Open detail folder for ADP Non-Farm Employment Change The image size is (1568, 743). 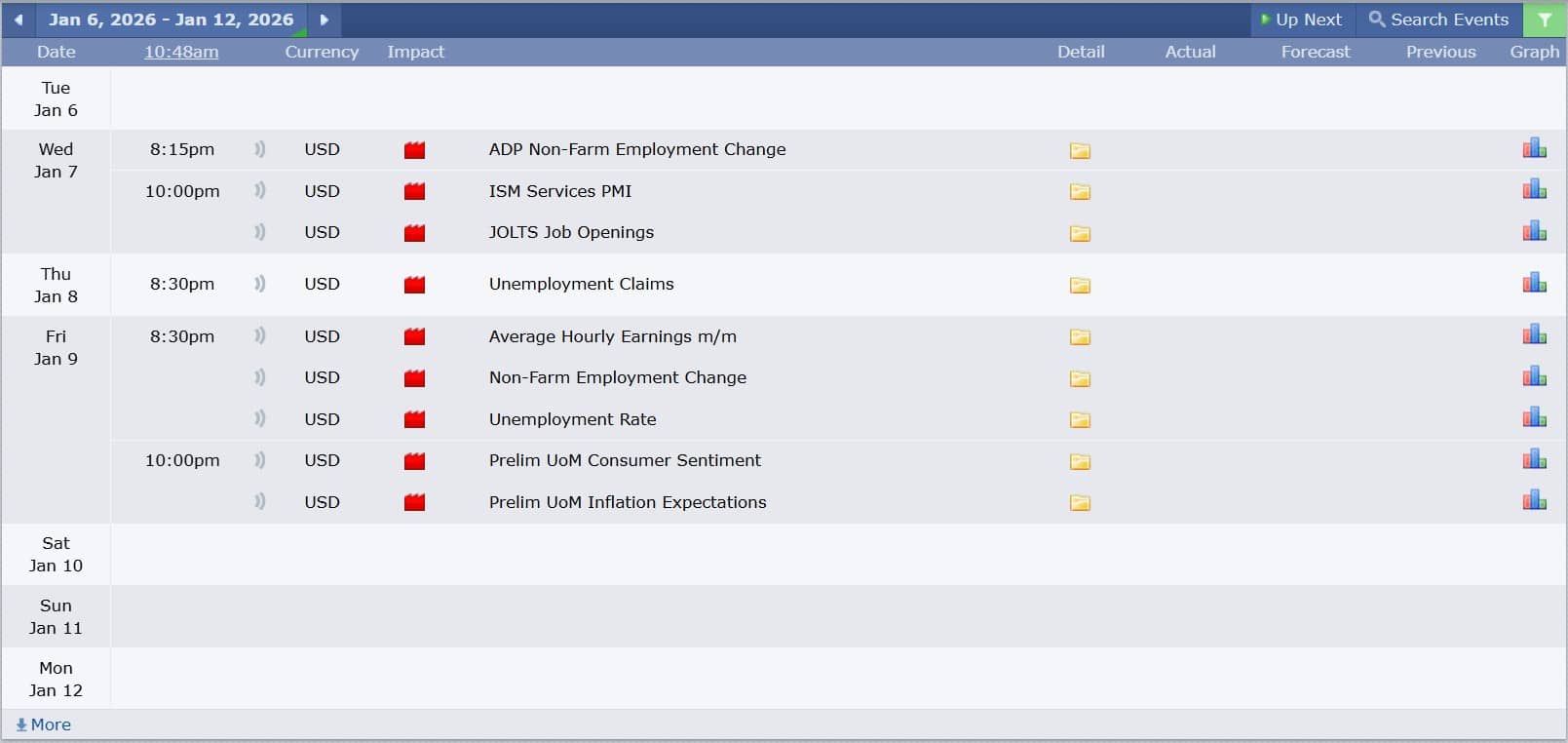click(1080, 150)
